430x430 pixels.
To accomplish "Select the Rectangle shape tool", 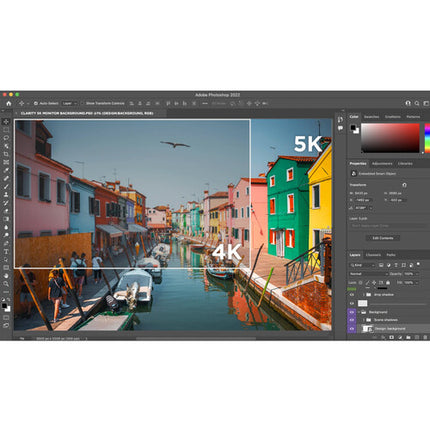I will (6, 268).
